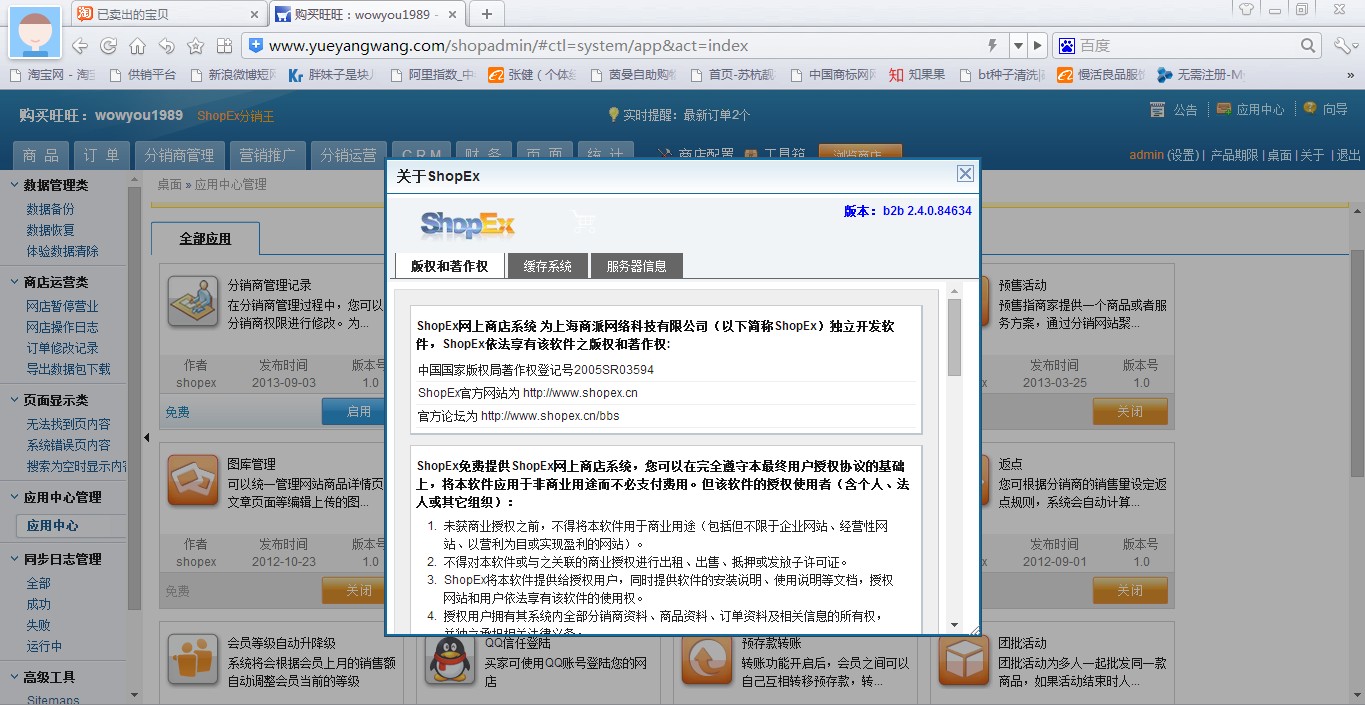Open the 分销运营 menu
This screenshot has height=705, width=1365.
[348, 155]
